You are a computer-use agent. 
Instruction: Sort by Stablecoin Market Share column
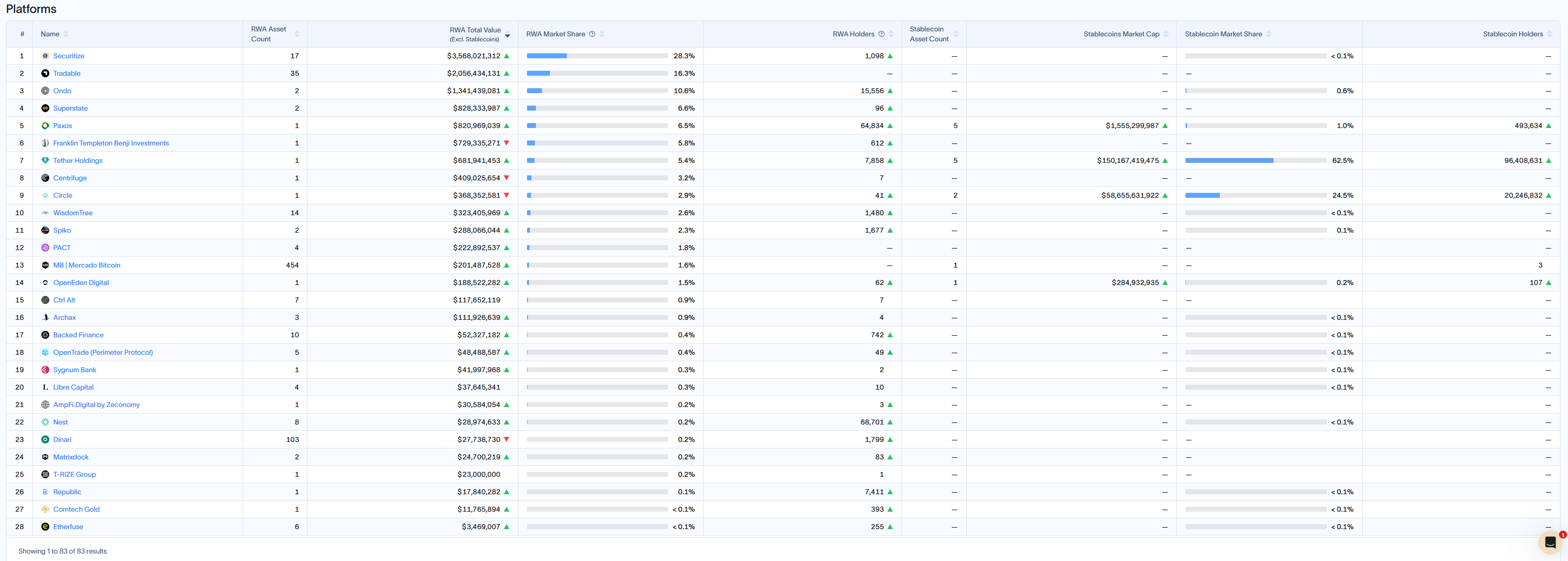(x=1269, y=34)
